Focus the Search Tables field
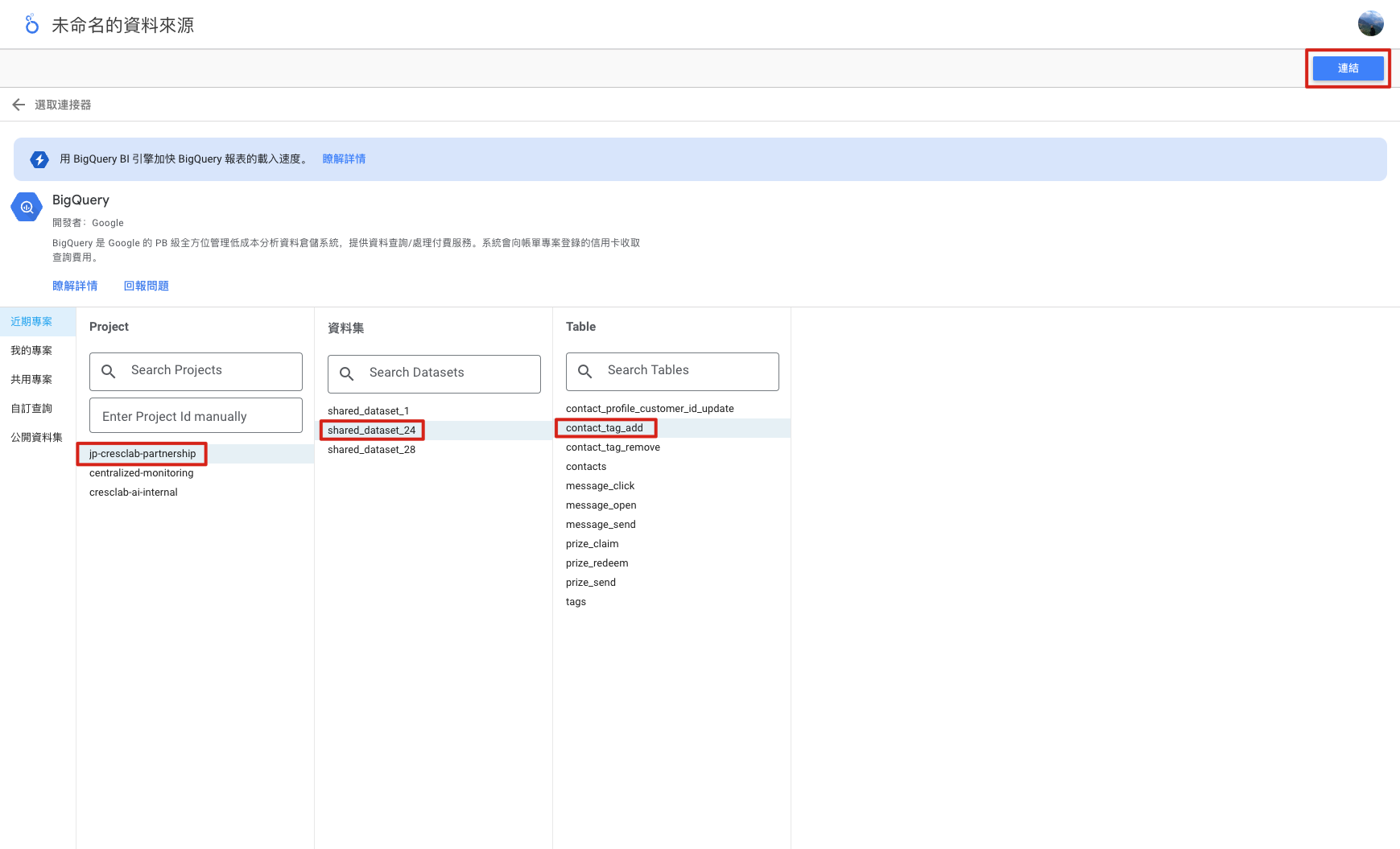The width and height of the screenshot is (1400, 849). (672, 372)
